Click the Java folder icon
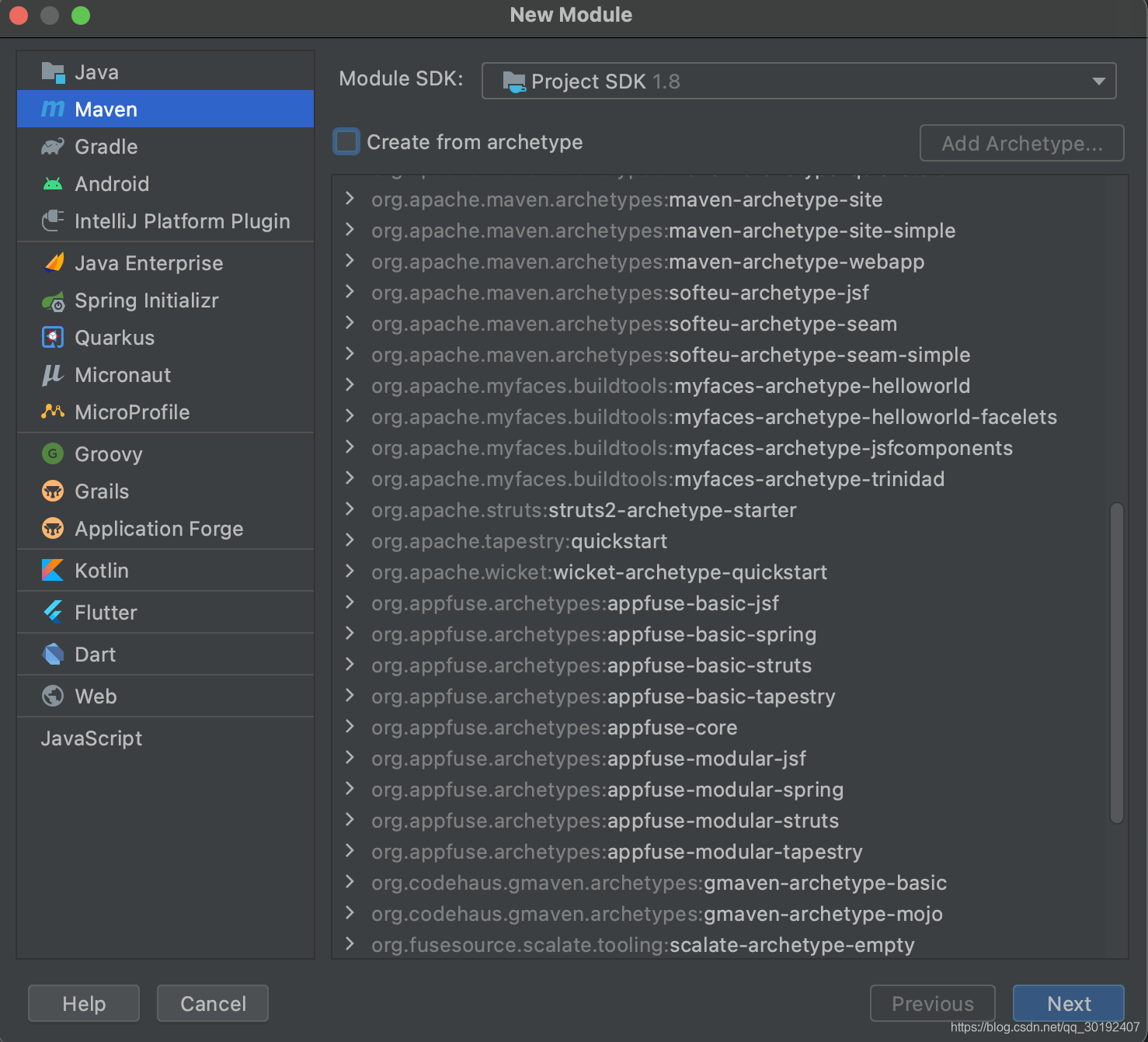 pos(53,72)
